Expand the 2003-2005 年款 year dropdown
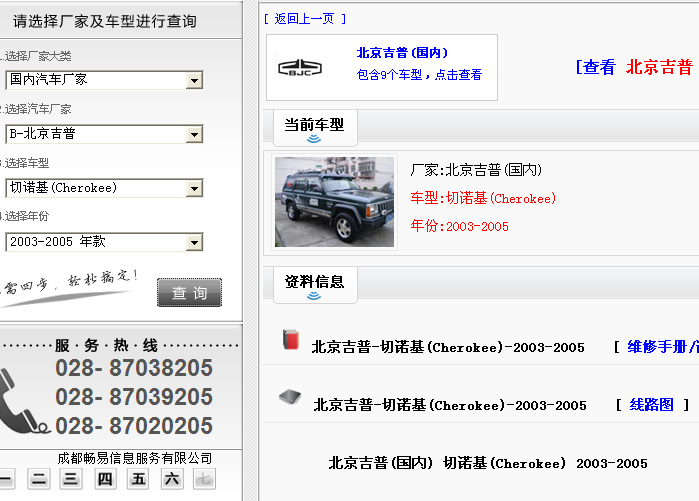The width and height of the screenshot is (699, 501). [x=104, y=242]
